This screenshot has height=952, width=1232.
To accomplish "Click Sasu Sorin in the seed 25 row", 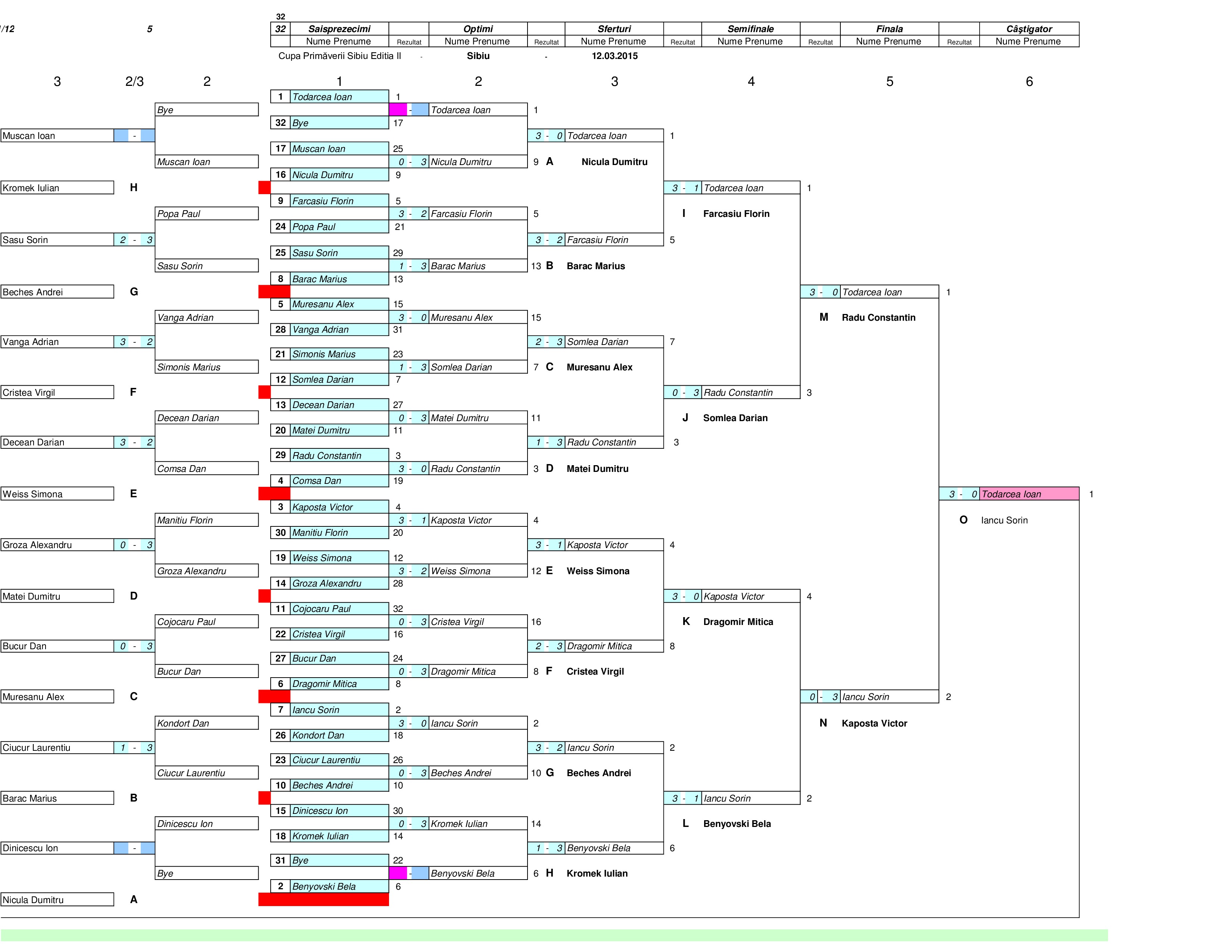I will pos(339,253).
